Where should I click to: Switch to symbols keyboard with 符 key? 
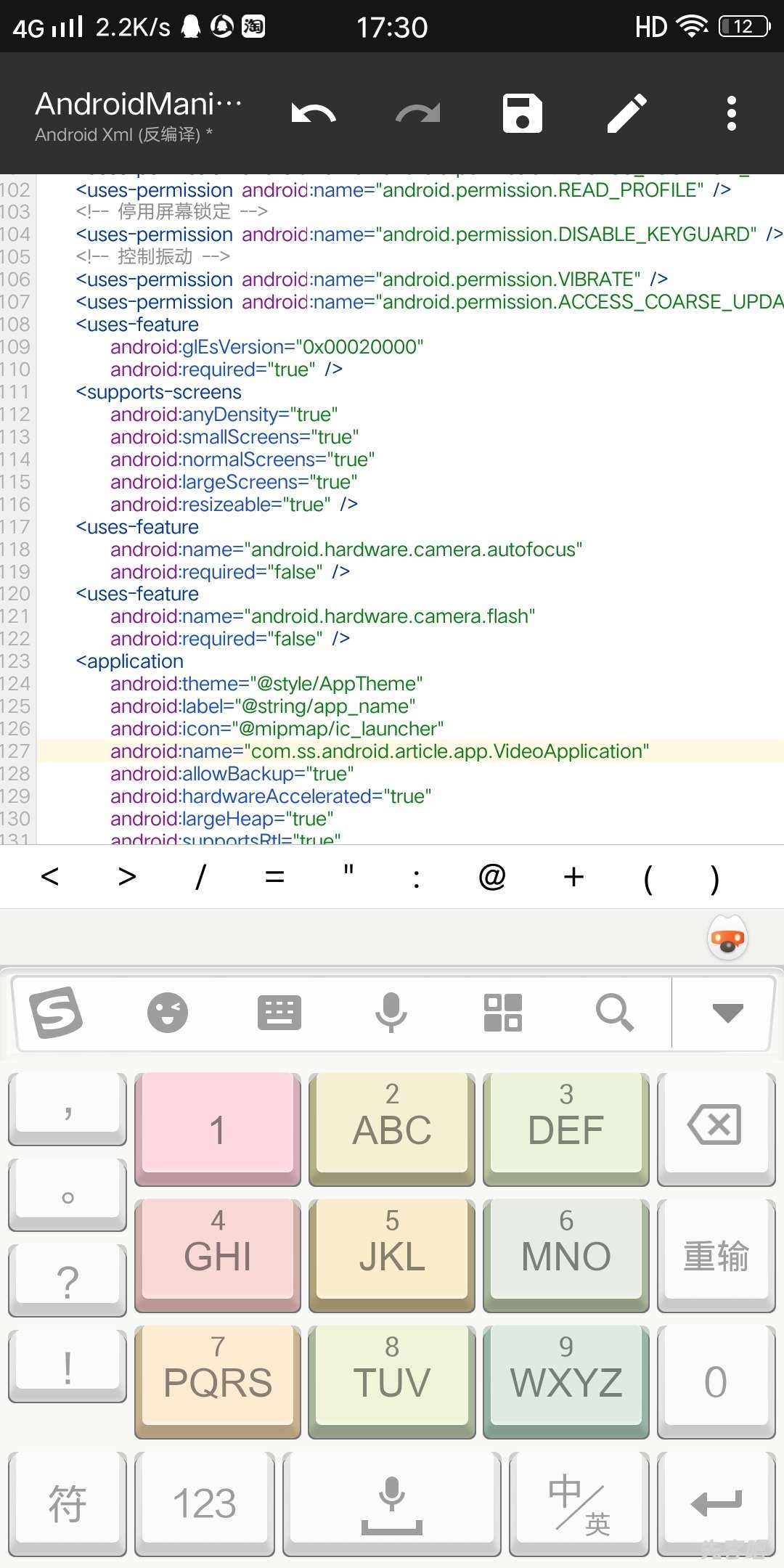coord(68,1503)
